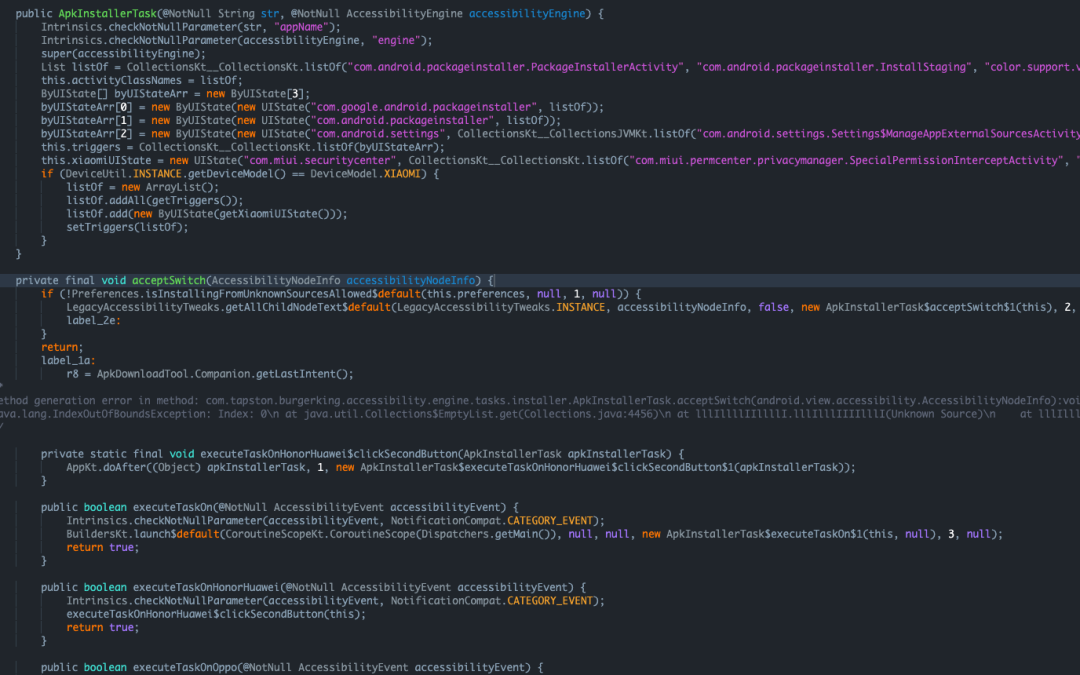Click ApkInstallerTask$executeTaskOnHonorHuawei$clickSecondButton$1 class name
This screenshot has height=675, width=1080.
coord(547,468)
